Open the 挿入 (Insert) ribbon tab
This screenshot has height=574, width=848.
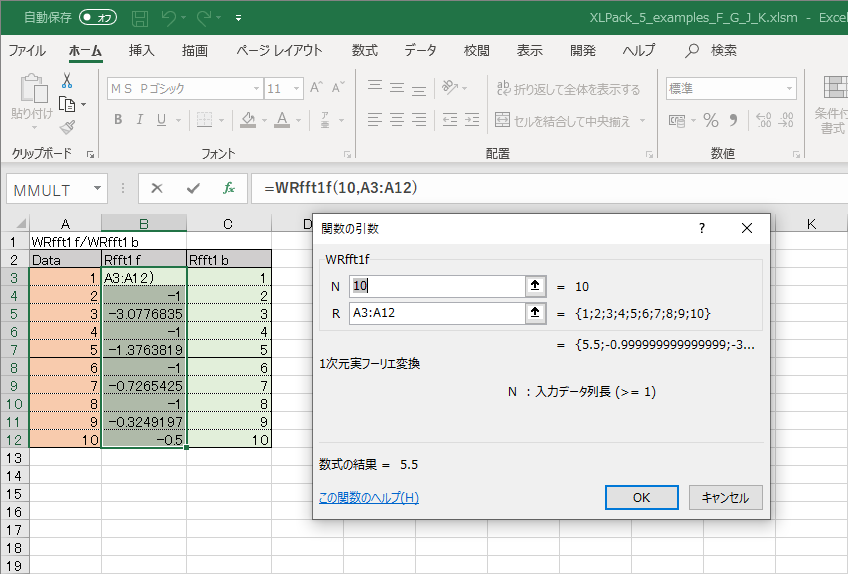pos(142,50)
